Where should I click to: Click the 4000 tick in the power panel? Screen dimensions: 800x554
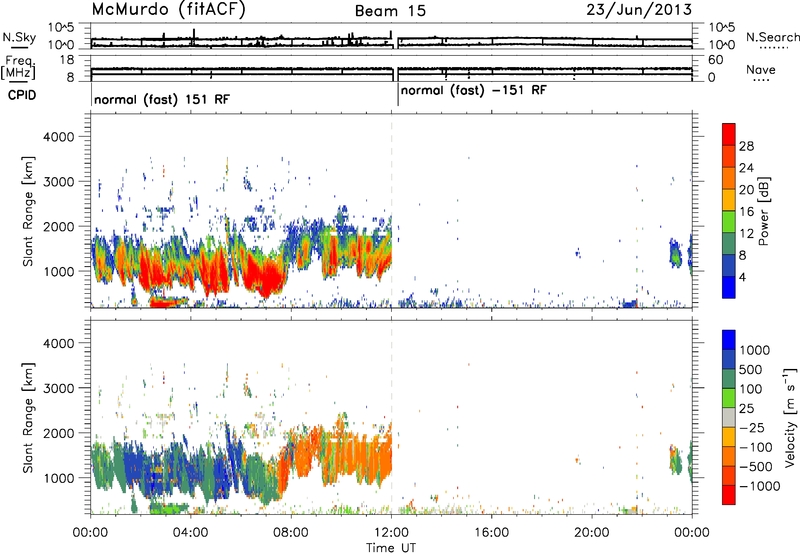pos(58,137)
